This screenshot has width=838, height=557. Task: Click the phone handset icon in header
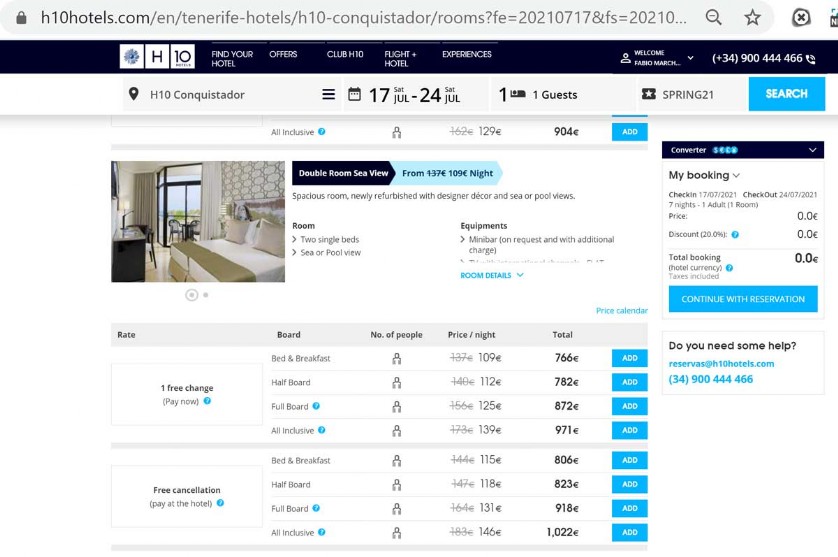pos(811,59)
